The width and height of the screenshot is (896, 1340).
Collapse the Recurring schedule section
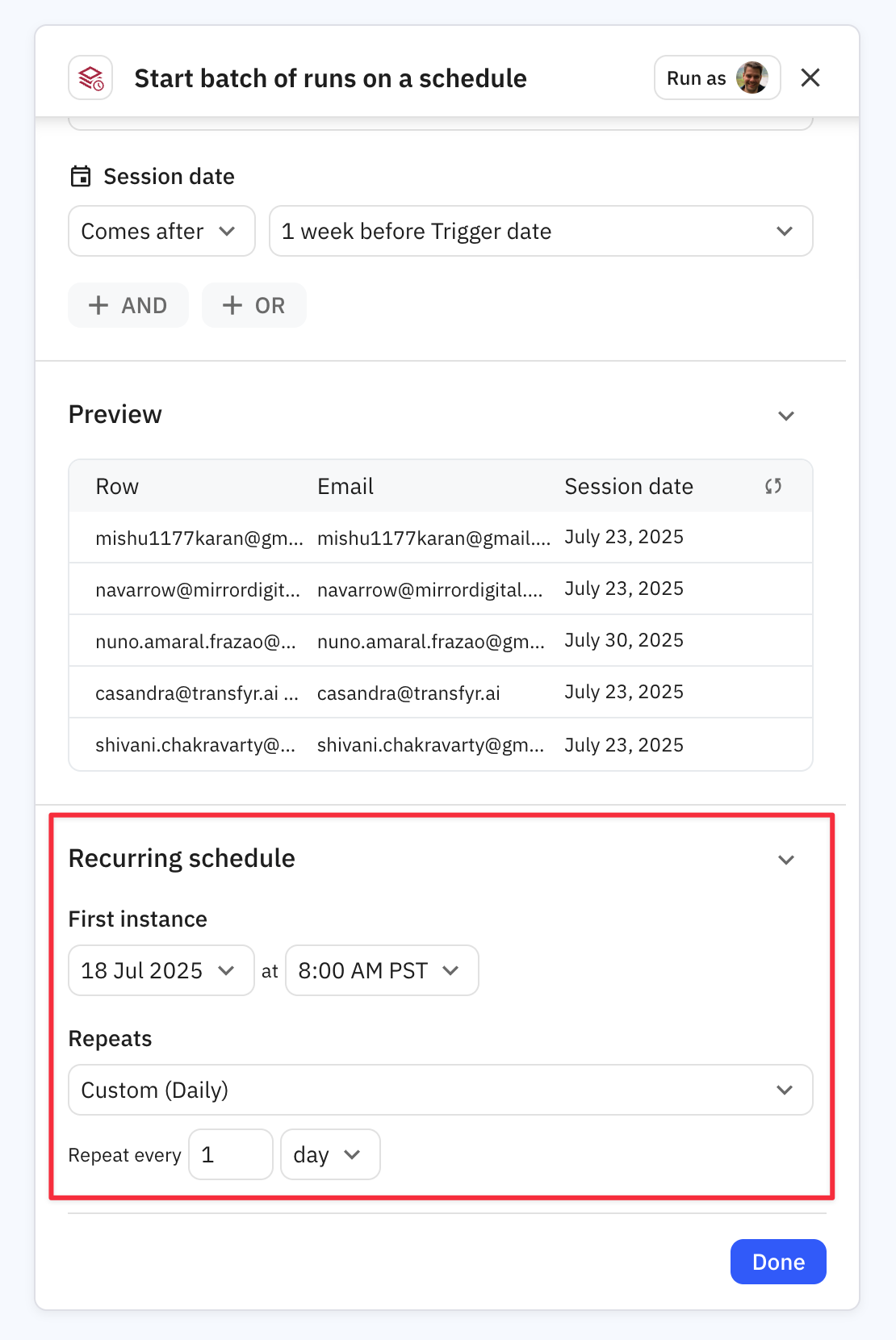(x=785, y=860)
